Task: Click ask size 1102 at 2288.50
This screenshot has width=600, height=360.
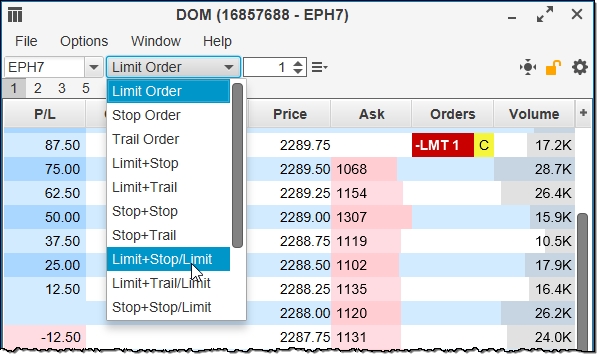Action: pos(351,266)
